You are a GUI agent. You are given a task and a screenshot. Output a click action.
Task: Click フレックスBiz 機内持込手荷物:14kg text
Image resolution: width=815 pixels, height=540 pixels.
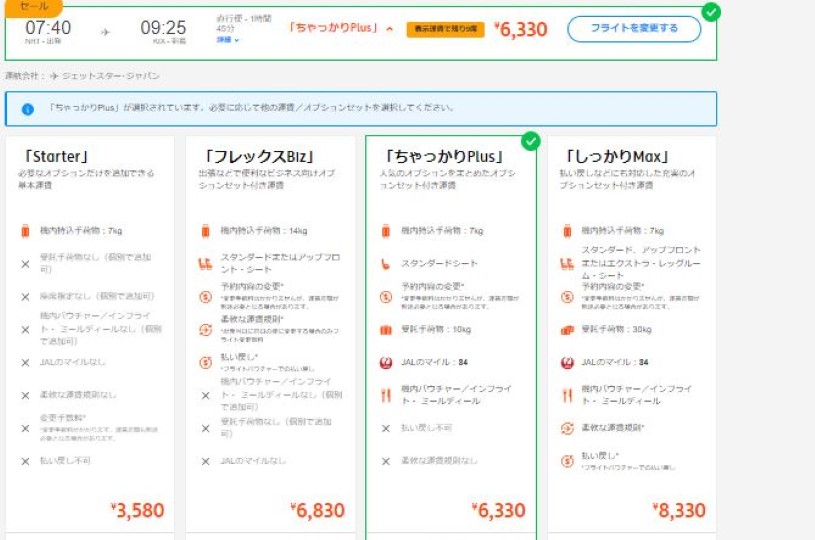pos(264,231)
